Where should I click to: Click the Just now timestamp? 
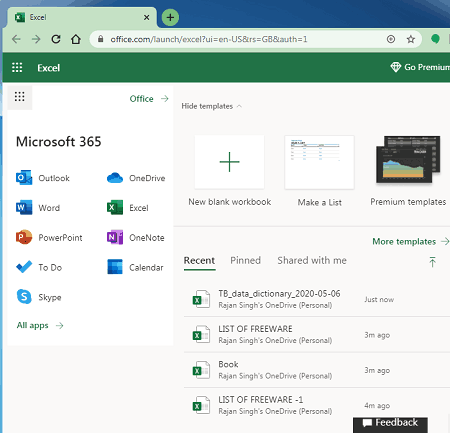379,299
